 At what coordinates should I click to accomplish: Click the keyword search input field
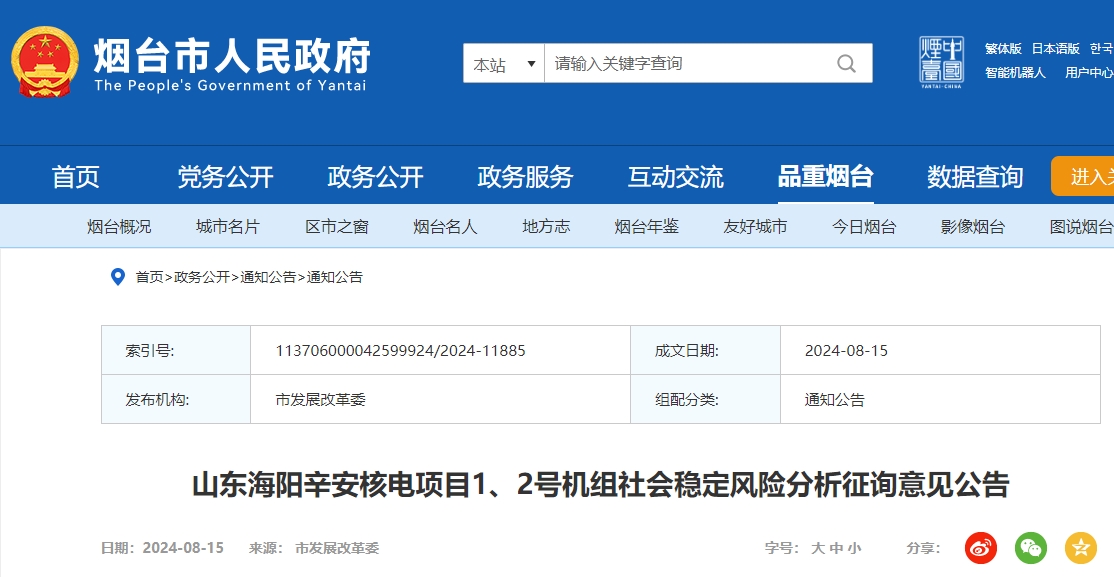pos(690,64)
